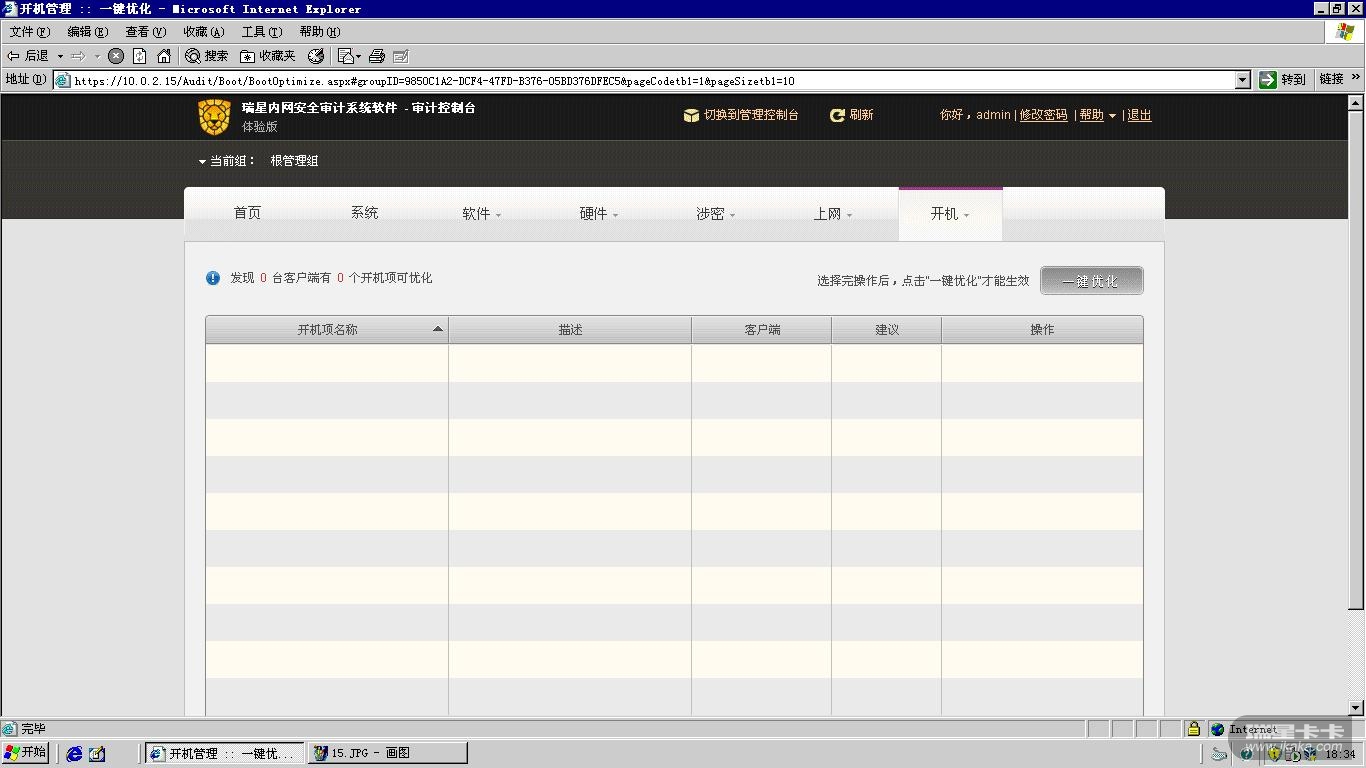Open the 上网 tab dropdown
The image size is (1366, 768).
point(833,214)
